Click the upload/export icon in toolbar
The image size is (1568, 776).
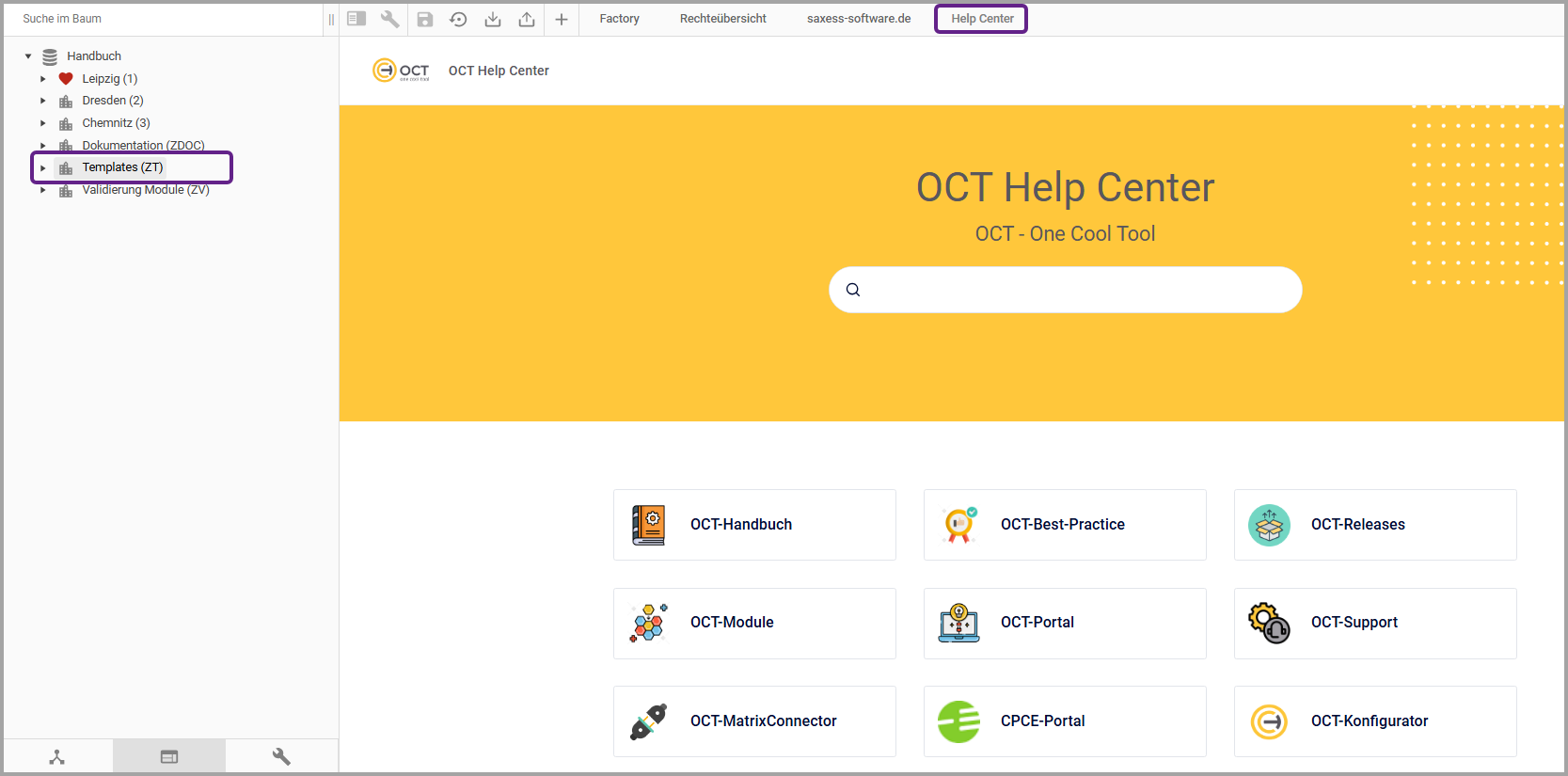(527, 19)
